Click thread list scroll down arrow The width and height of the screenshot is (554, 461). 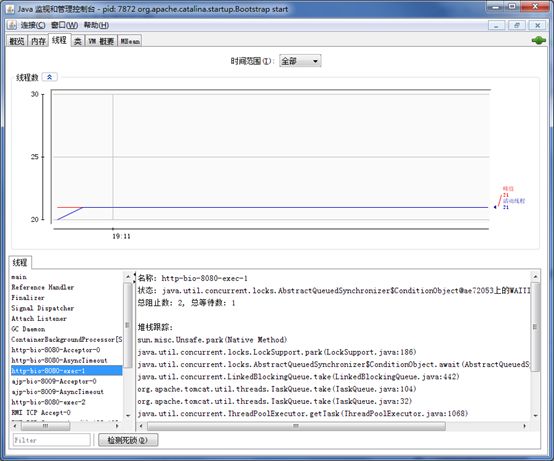click(x=128, y=415)
